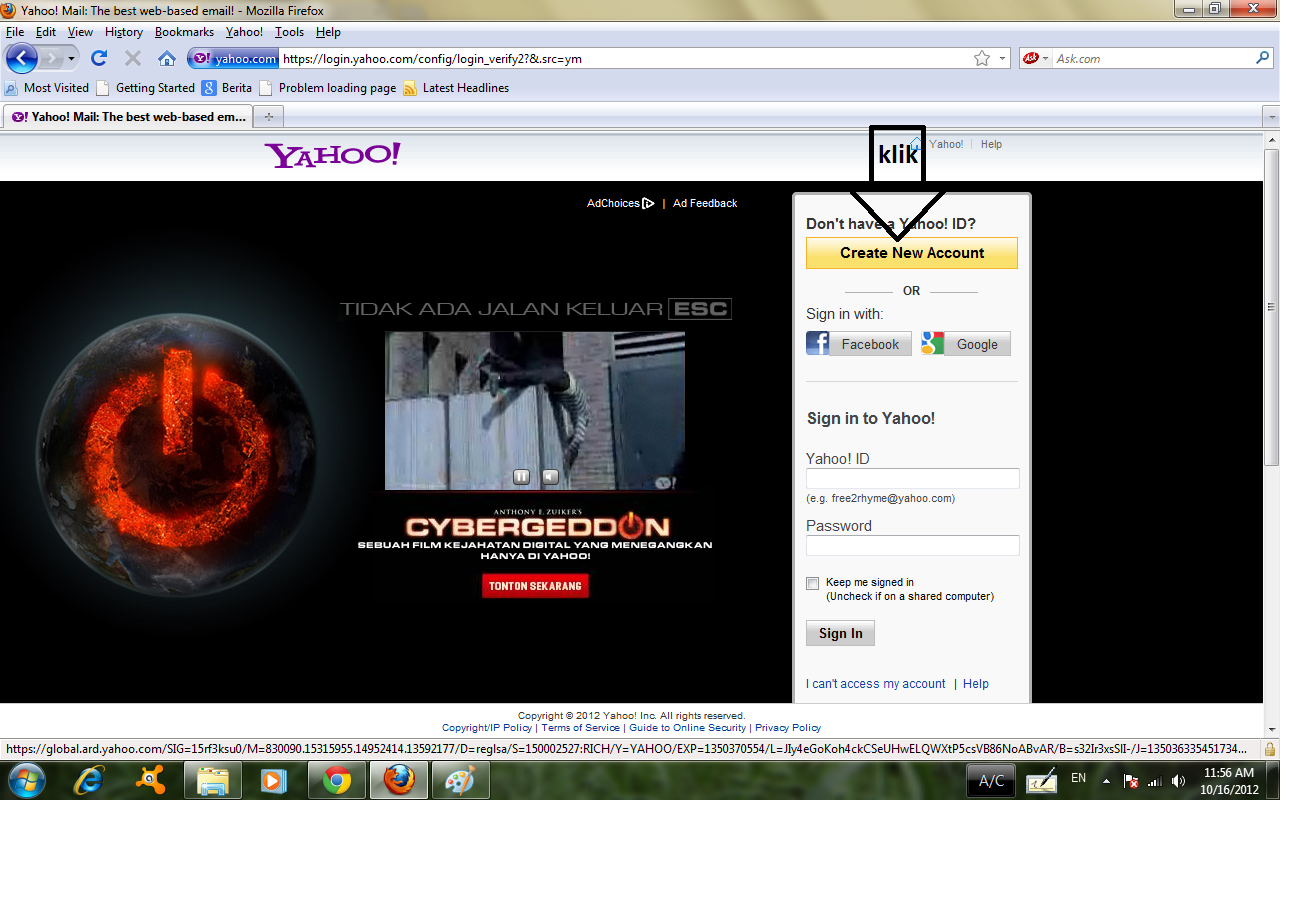
Task: Click the Firefox Back arrow button
Action: point(21,57)
